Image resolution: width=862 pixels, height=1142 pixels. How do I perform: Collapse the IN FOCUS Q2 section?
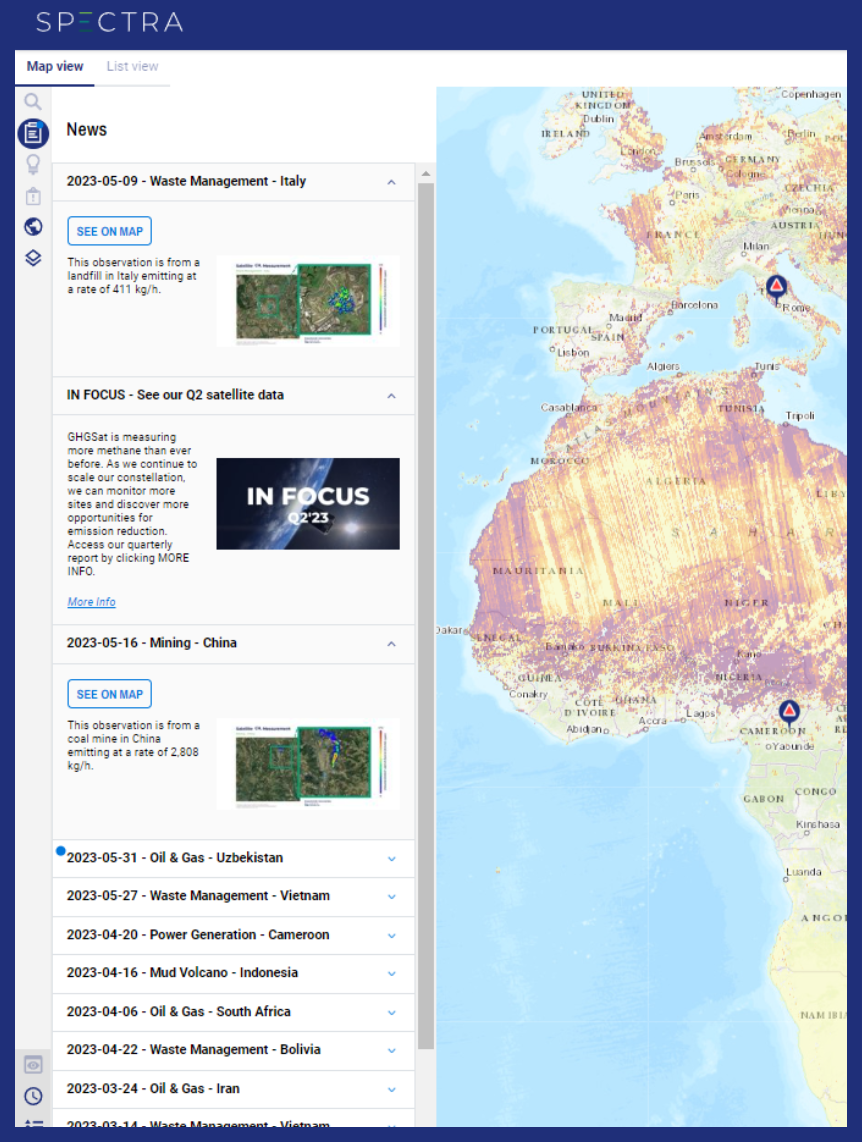tap(391, 396)
